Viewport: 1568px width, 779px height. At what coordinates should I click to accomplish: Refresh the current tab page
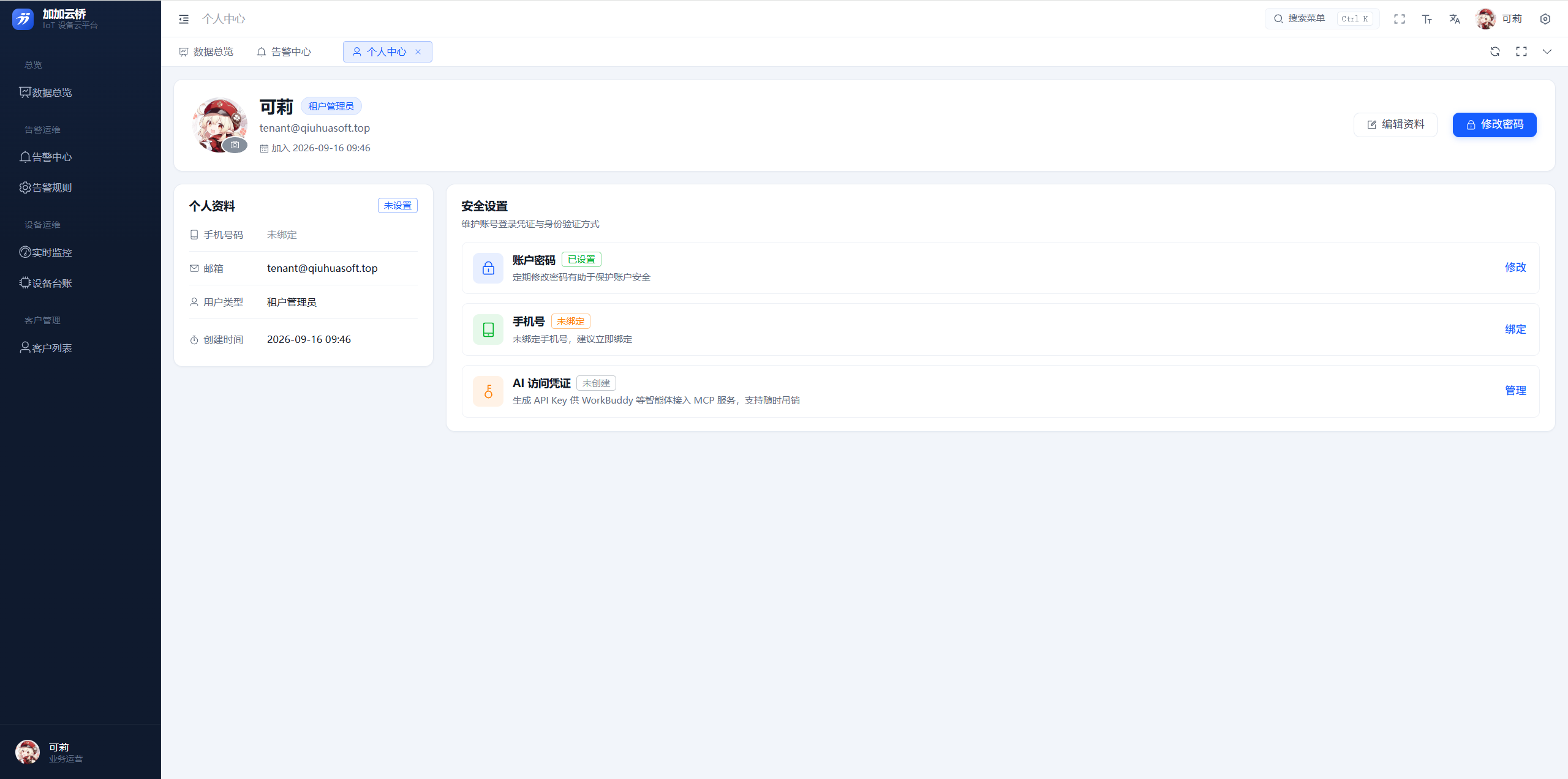click(1495, 51)
